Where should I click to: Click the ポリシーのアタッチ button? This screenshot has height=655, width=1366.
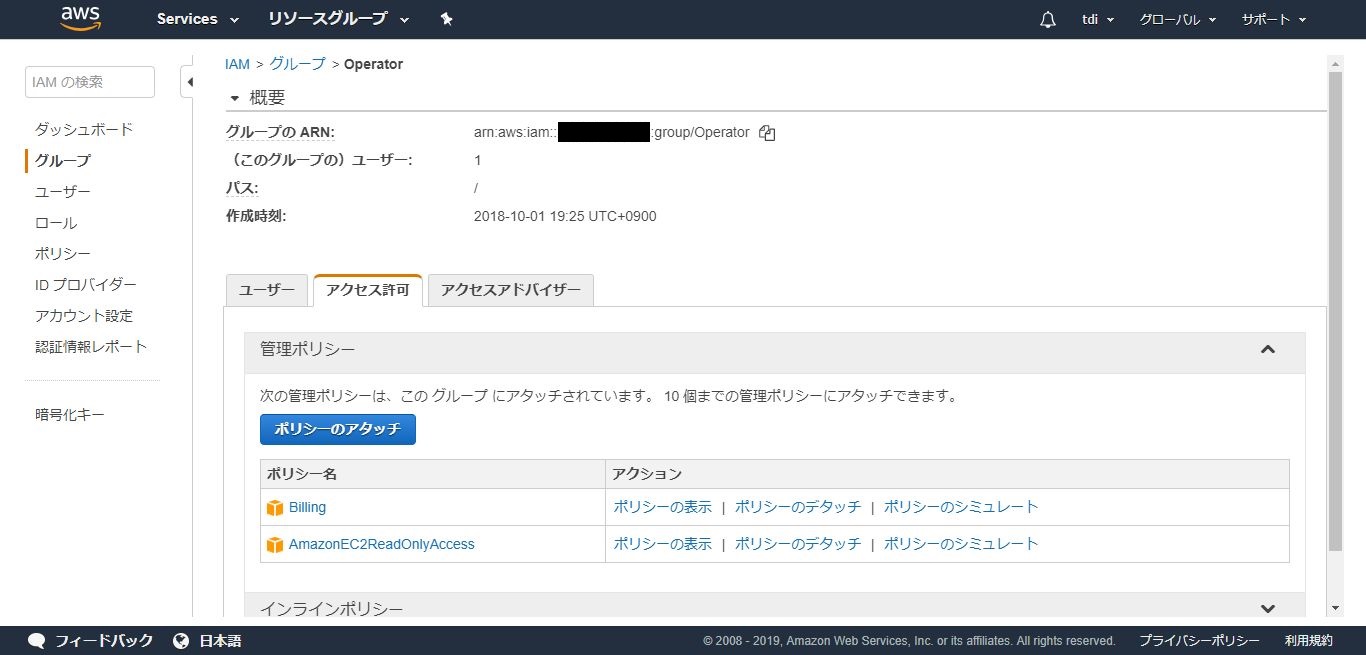pos(337,429)
